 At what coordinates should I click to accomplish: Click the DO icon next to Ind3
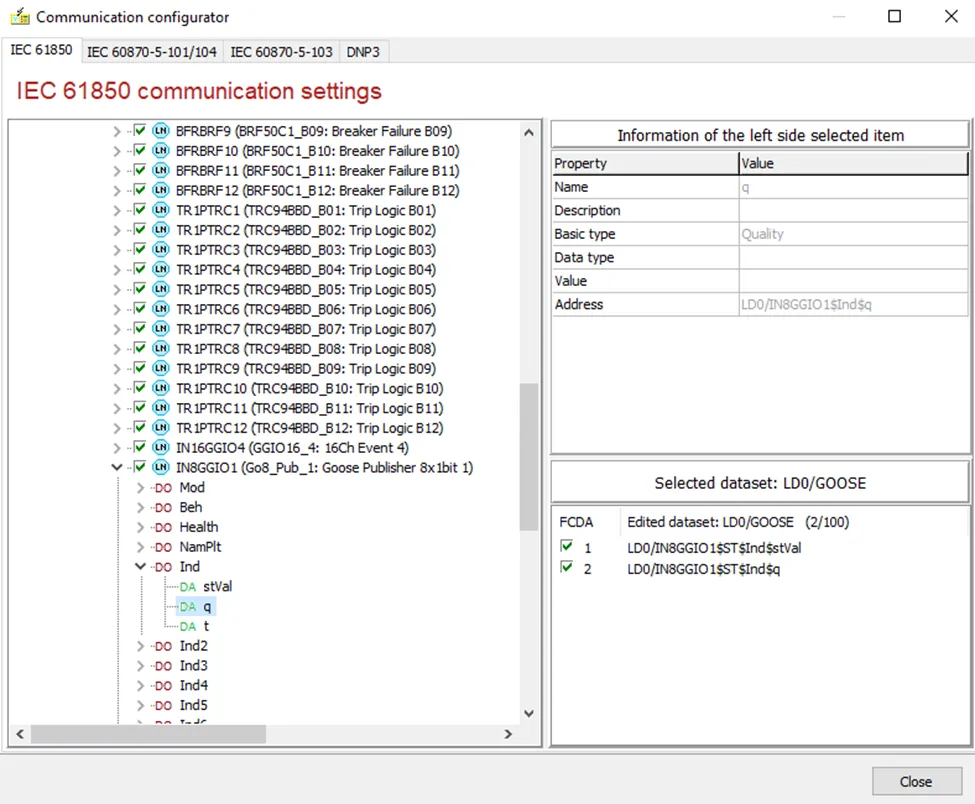point(164,666)
